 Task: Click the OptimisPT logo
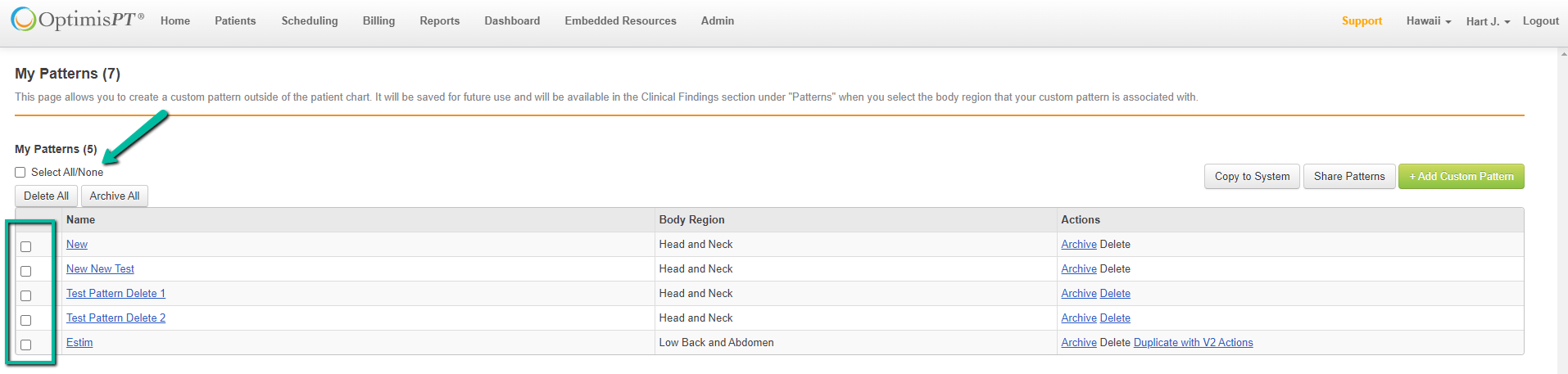tap(78, 20)
